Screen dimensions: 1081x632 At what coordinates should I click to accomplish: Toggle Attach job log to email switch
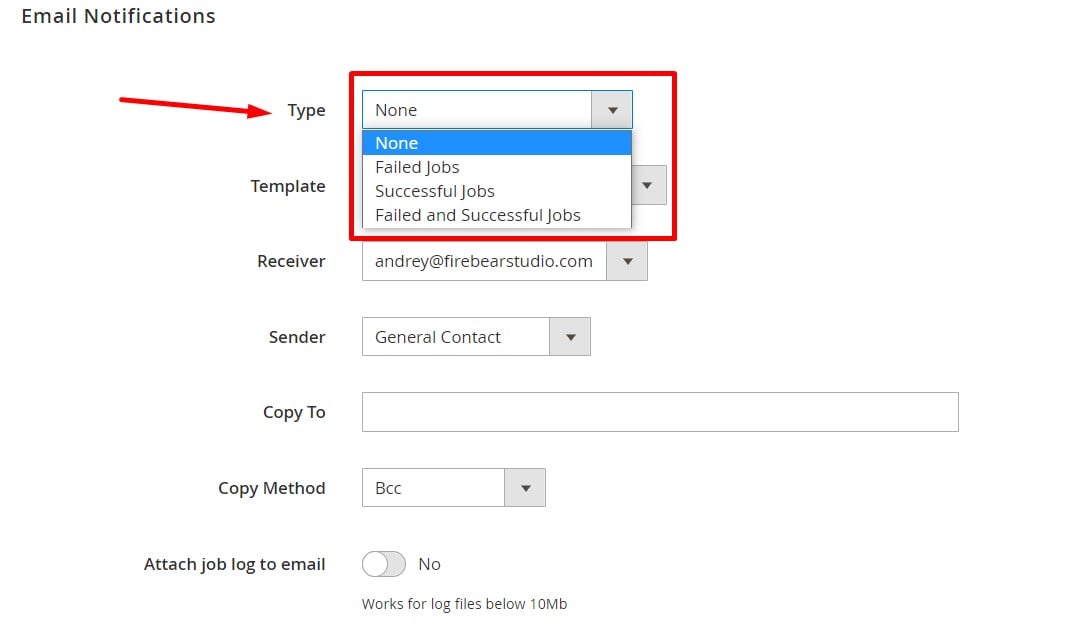tap(384, 564)
